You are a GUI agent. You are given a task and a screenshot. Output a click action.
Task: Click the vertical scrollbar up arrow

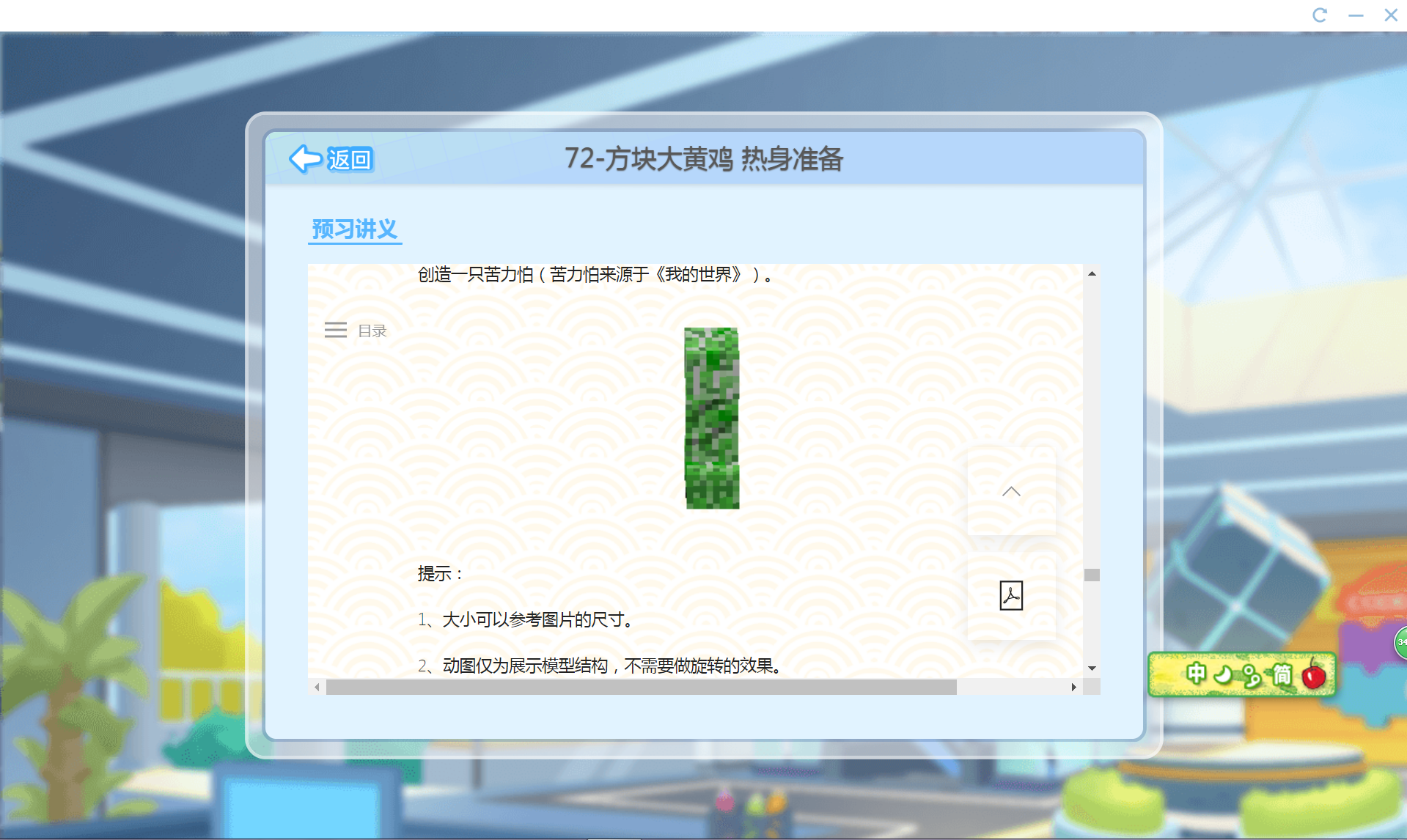click(x=1092, y=273)
